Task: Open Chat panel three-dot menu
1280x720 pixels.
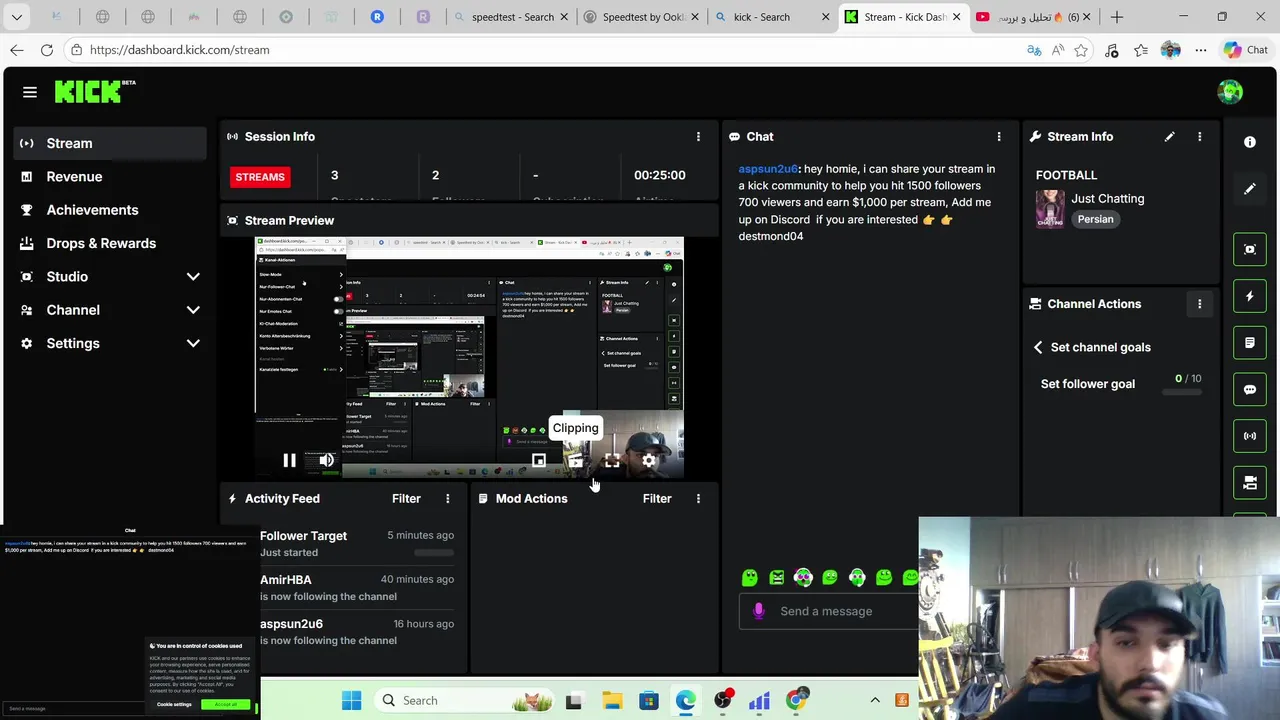Action: click(x=998, y=136)
